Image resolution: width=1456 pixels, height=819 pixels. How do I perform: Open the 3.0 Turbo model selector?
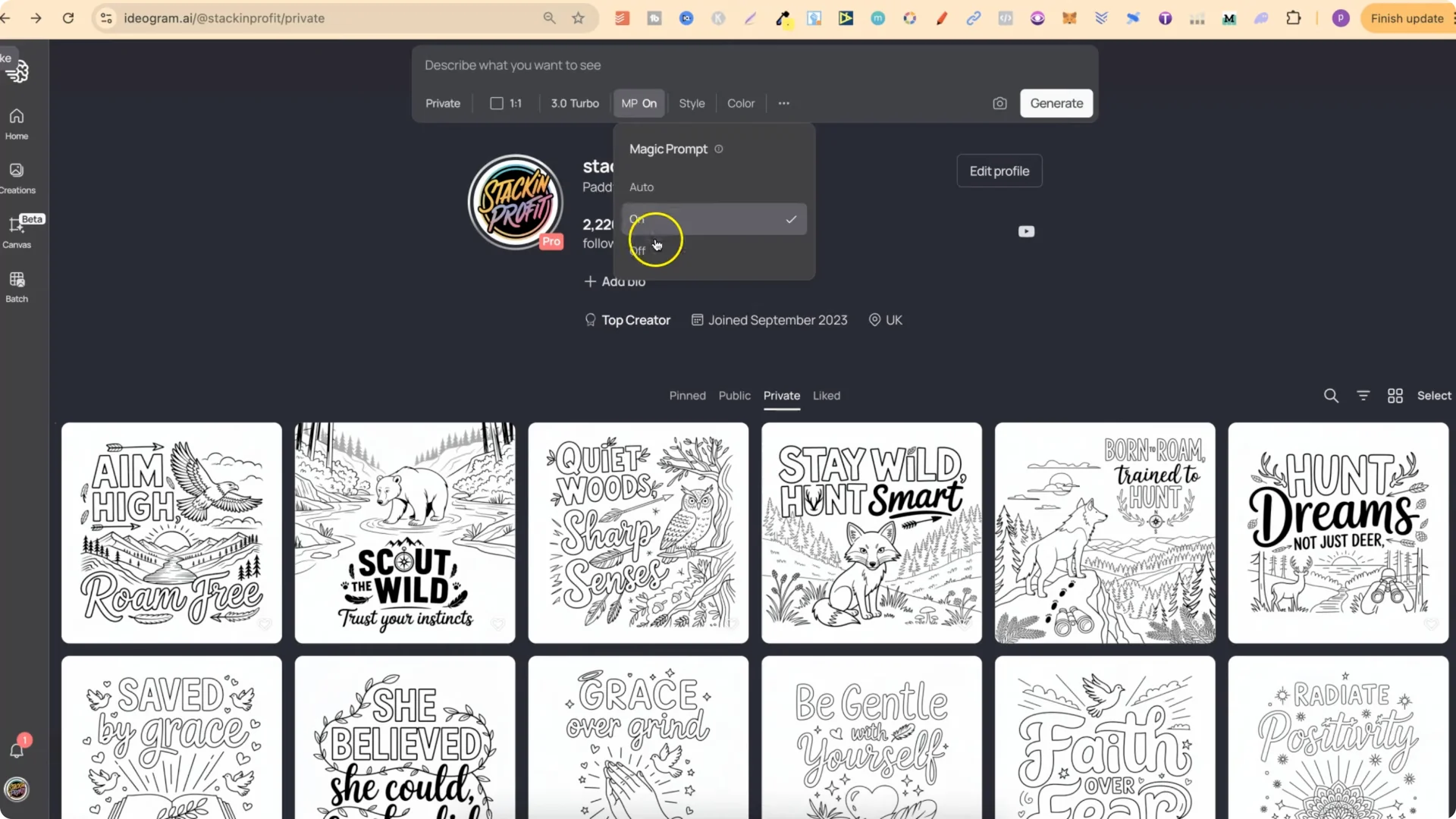click(x=574, y=103)
